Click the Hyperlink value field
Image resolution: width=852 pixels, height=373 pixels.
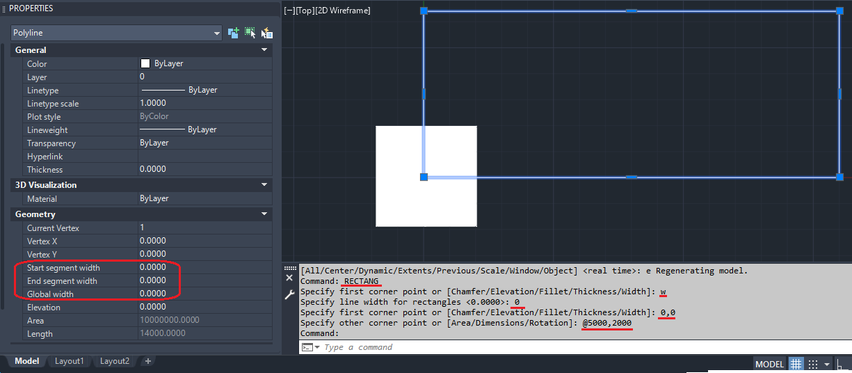205,157
